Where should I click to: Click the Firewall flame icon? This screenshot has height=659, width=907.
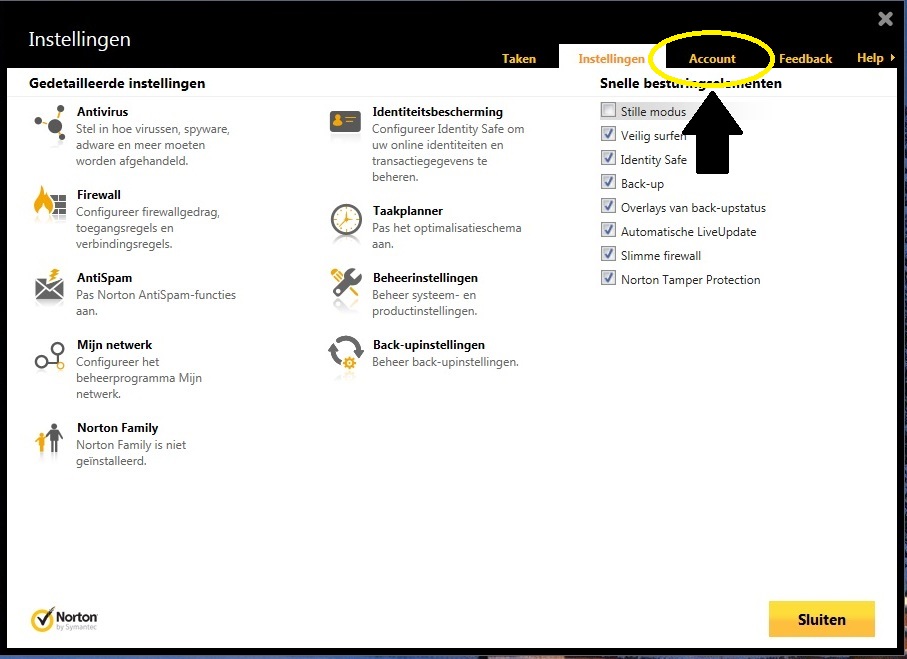46,202
